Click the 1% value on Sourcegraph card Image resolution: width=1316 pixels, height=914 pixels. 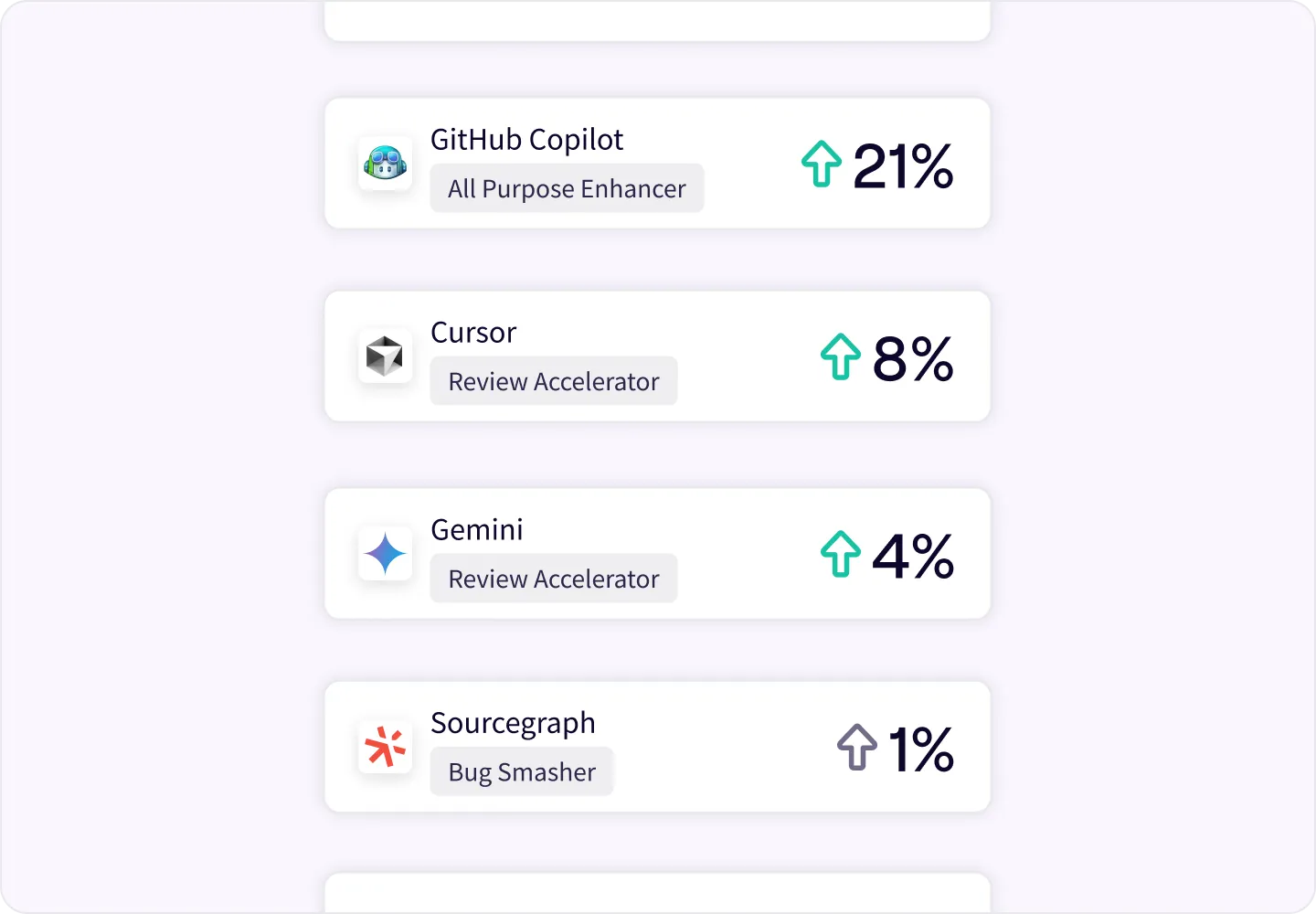coord(921,749)
